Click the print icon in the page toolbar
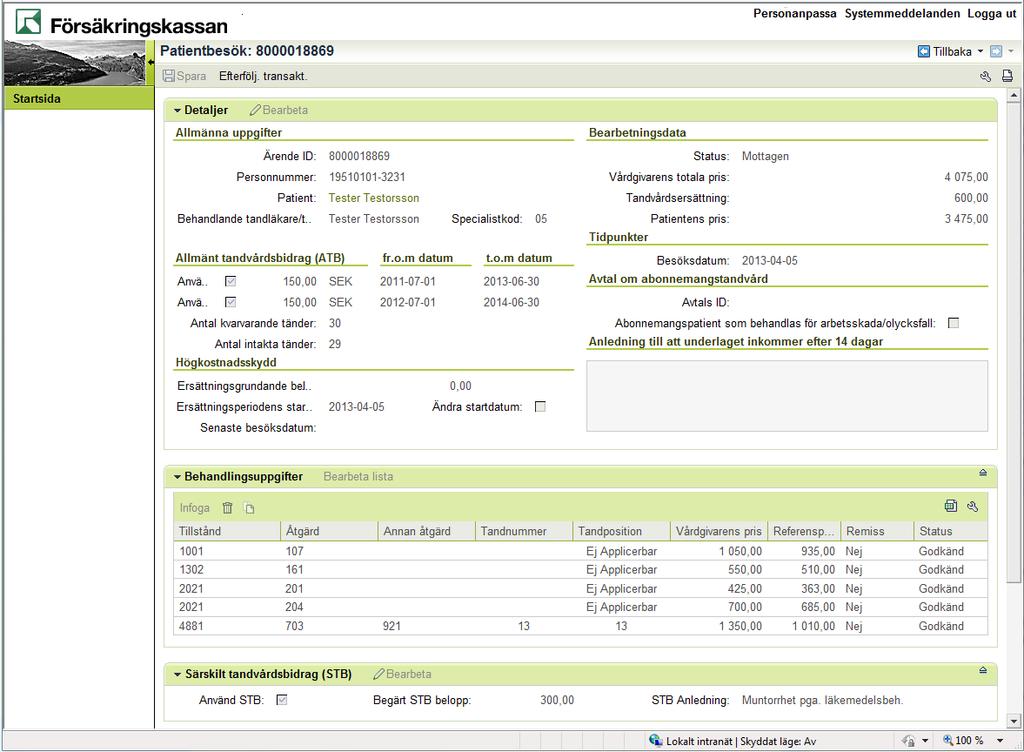Viewport: 1024px width, 752px height. pyautogui.click(x=1007, y=76)
